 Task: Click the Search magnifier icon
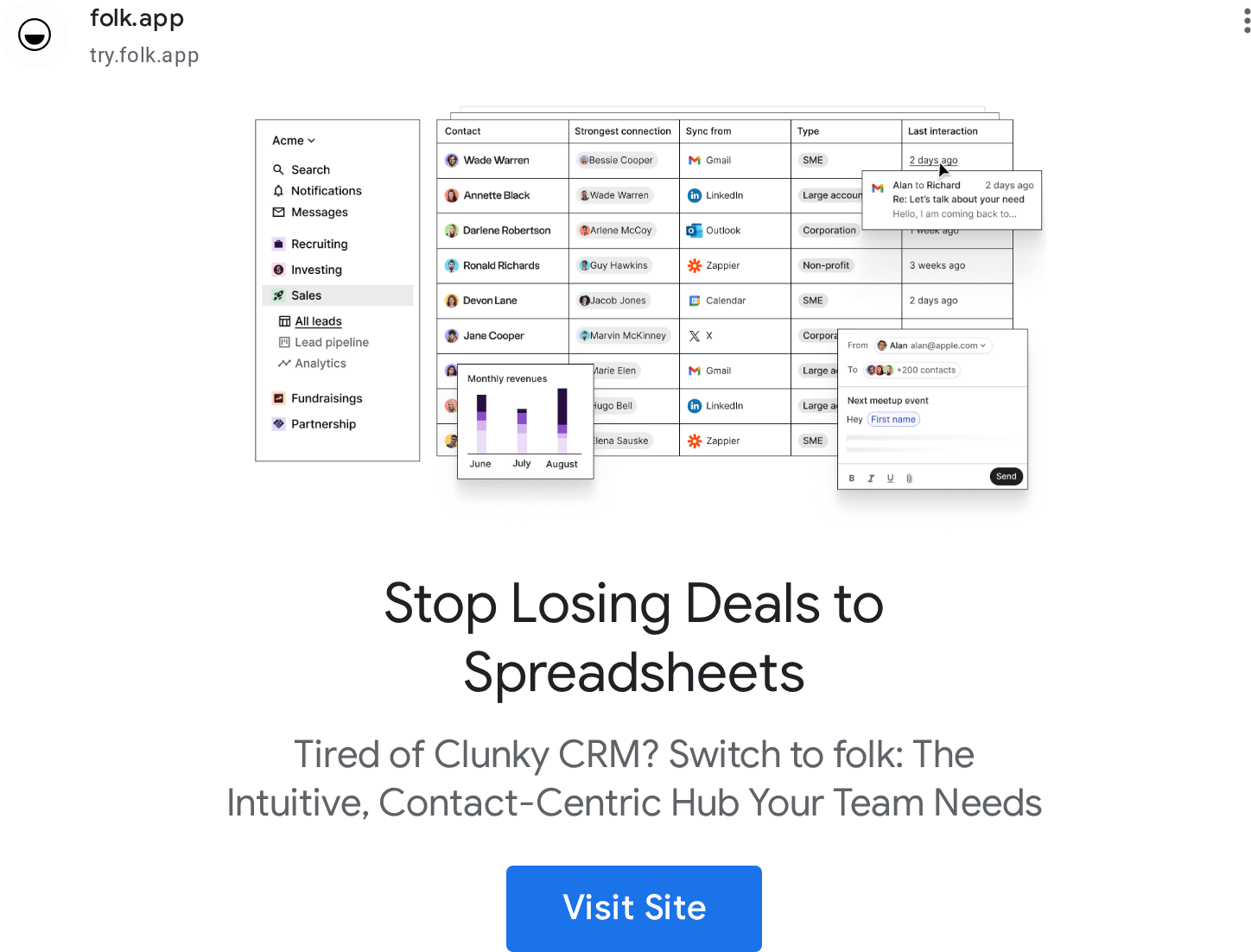(278, 169)
